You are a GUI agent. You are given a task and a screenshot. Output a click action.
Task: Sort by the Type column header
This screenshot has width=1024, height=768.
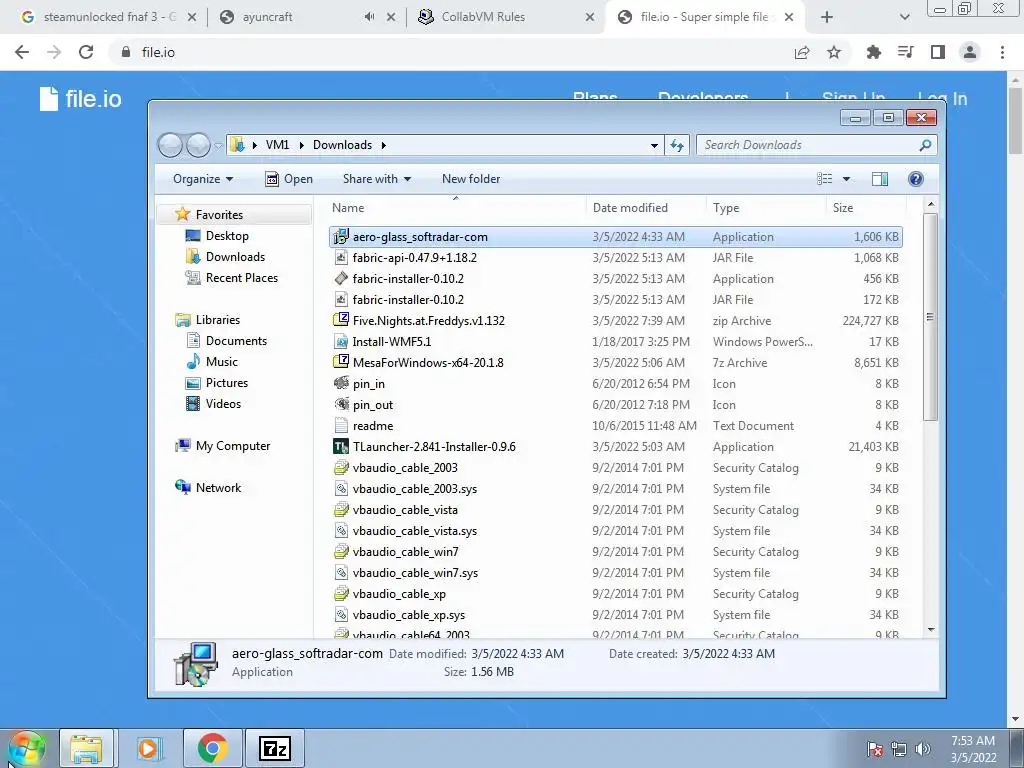coord(766,208)
